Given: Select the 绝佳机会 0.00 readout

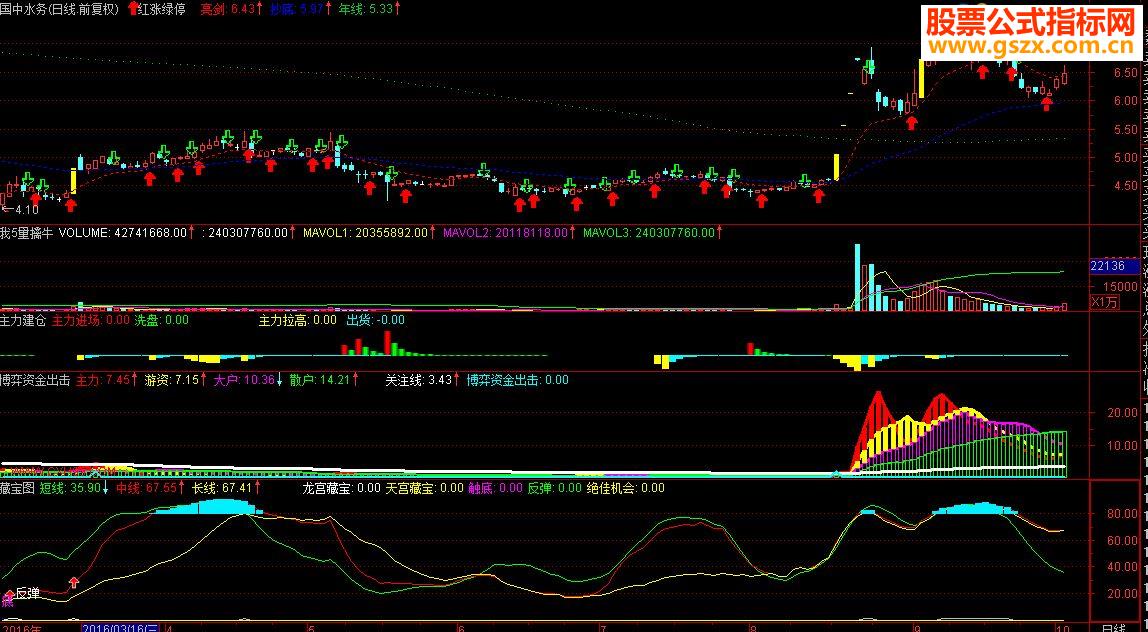Looking at the screenshot, I should [626, 488].
